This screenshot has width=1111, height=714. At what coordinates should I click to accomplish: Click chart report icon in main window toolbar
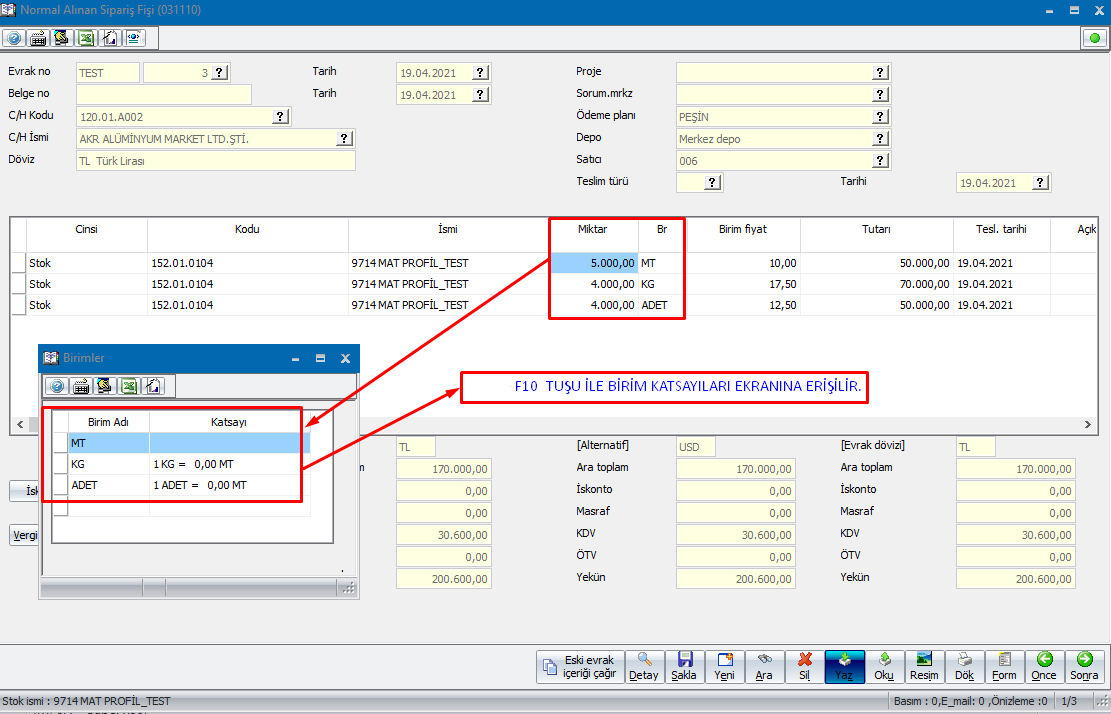[x=110, y=38]
